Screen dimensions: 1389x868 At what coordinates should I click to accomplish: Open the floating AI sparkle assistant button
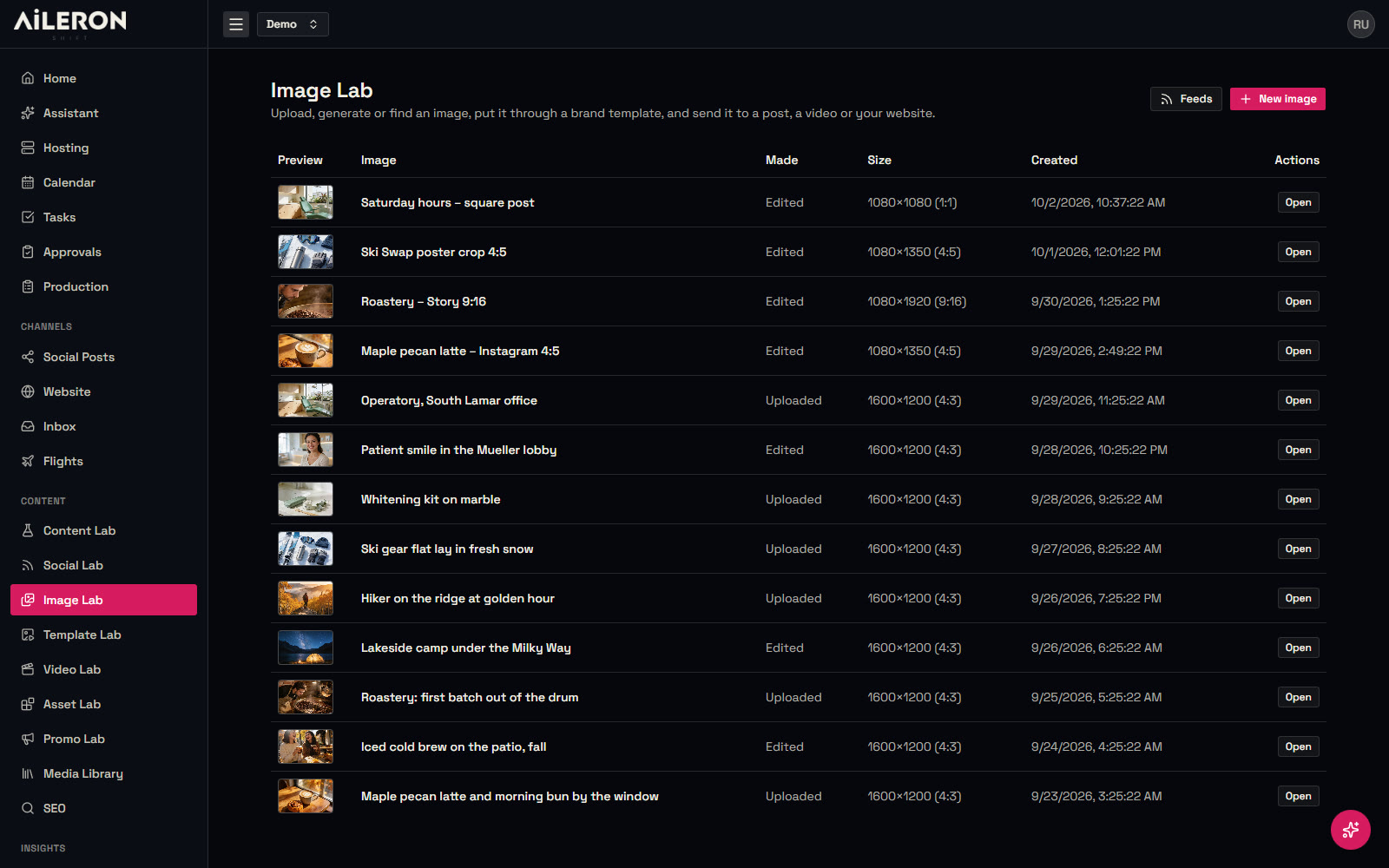(x=1351, y=830)
